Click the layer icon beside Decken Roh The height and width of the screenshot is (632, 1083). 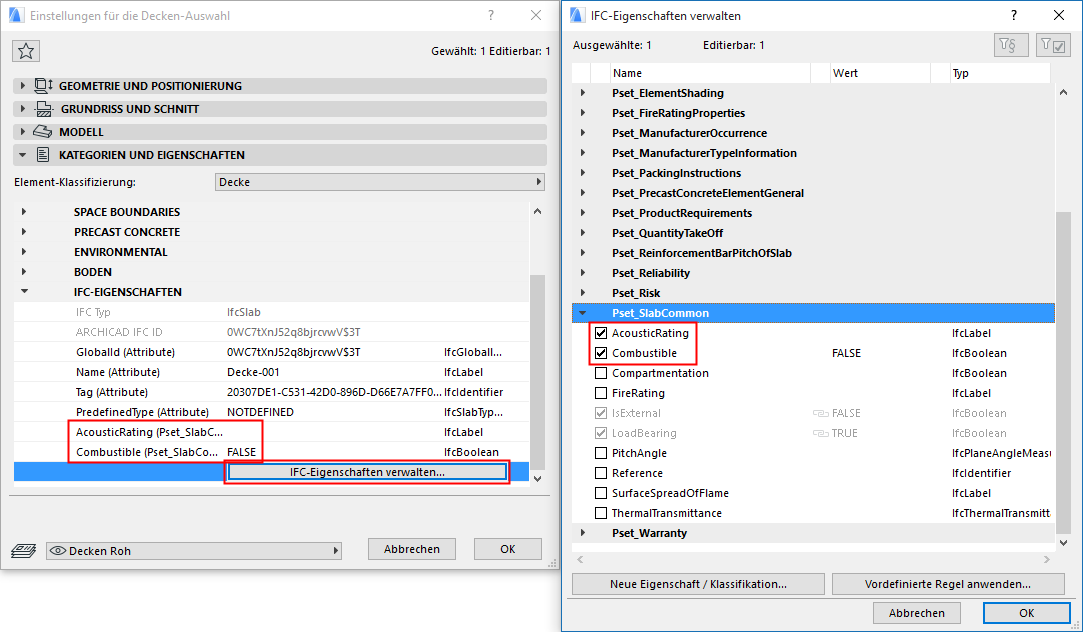[23, 550]
